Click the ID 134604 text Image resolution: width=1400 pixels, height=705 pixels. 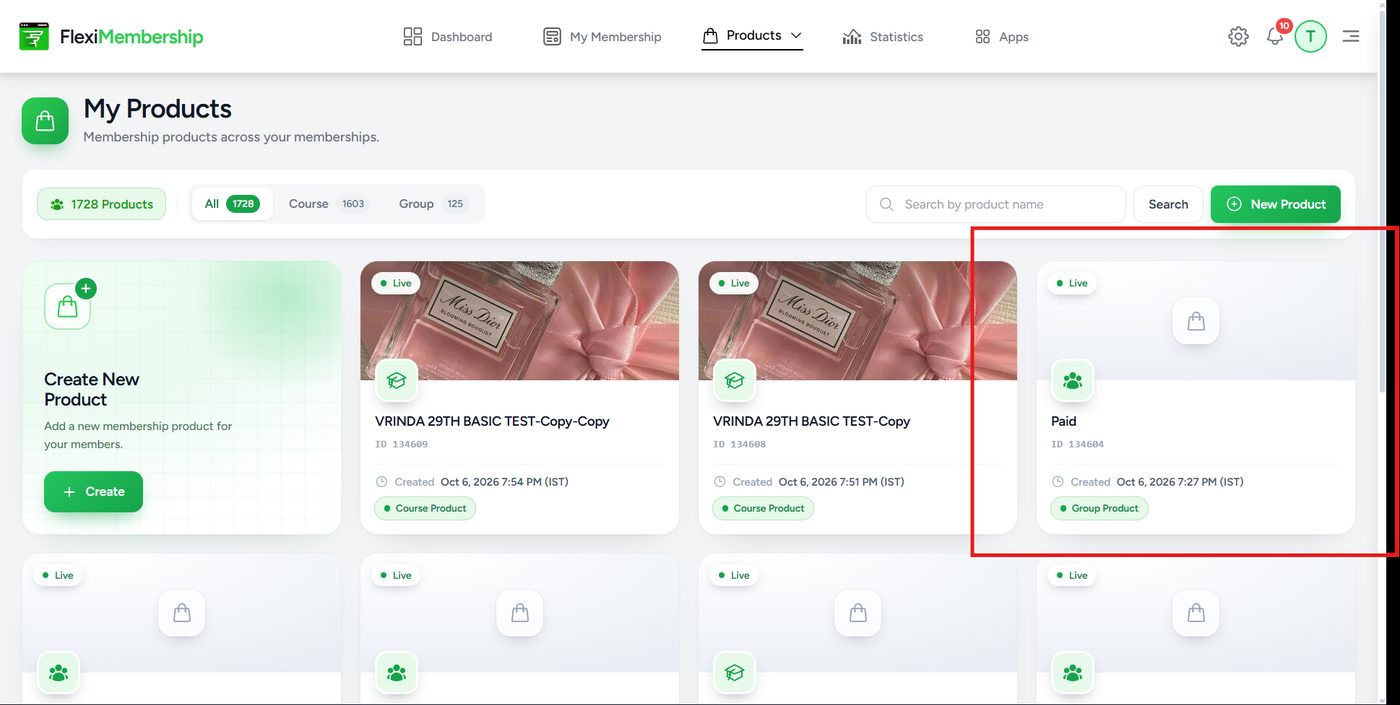point(1078,444)
